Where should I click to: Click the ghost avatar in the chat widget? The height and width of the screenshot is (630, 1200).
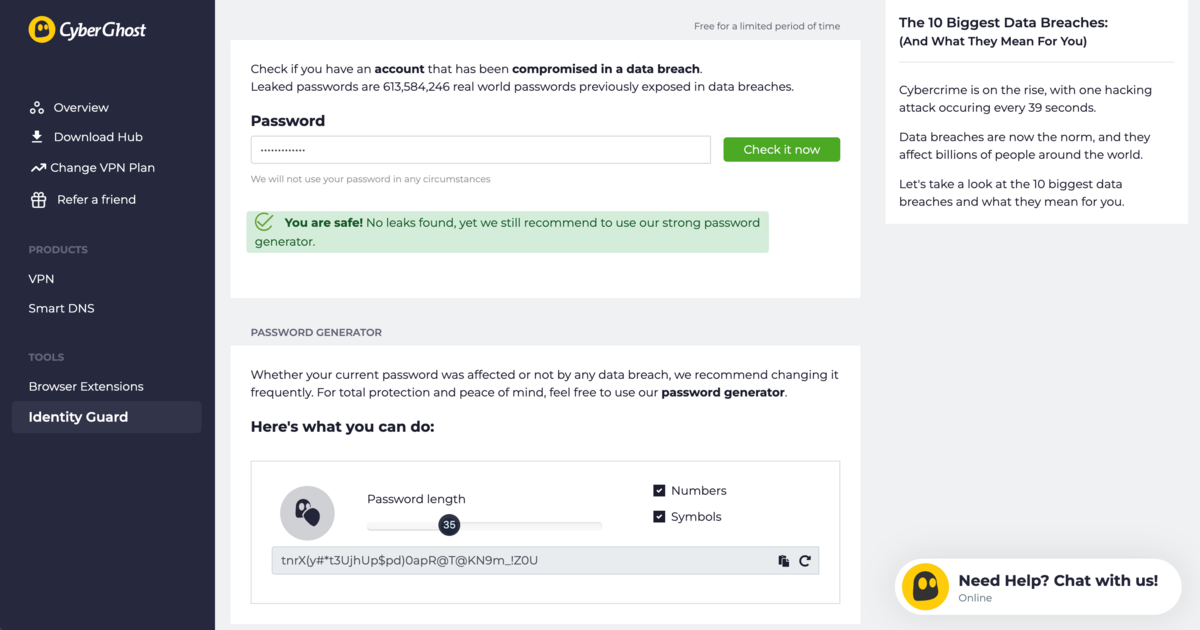tap(925, 587)
